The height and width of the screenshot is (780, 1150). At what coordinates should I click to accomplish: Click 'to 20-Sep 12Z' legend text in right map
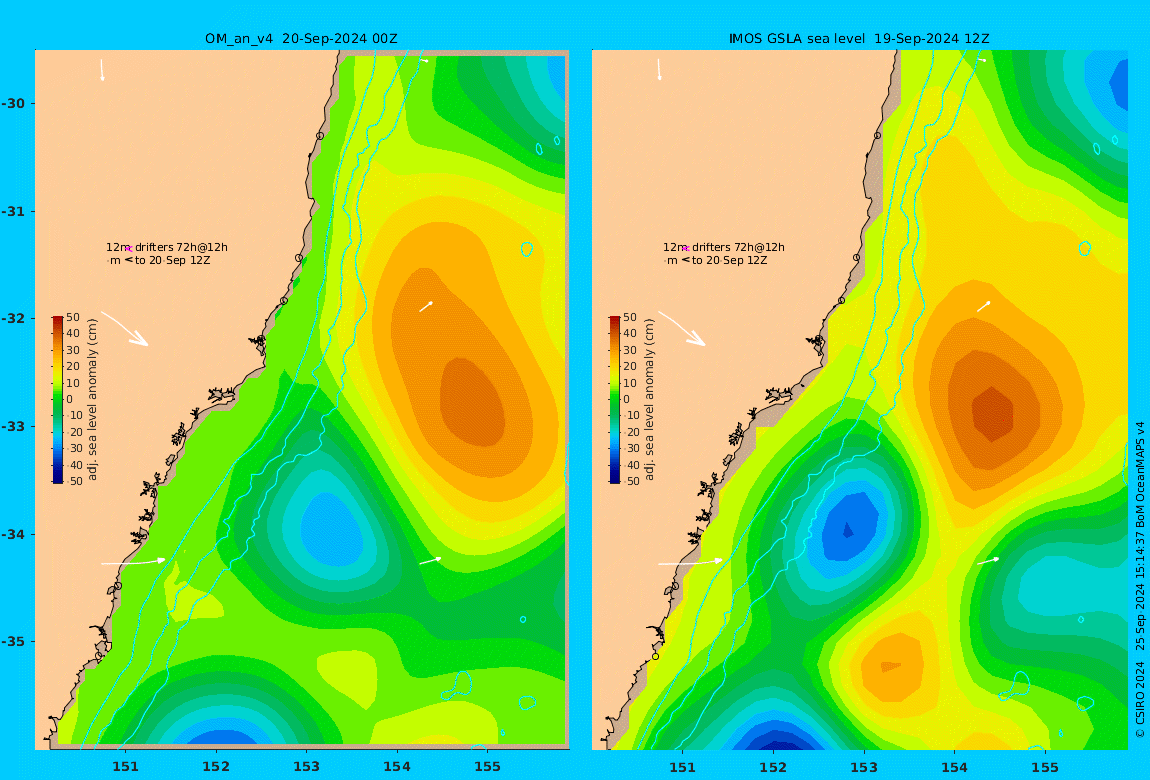pos(730,260)
